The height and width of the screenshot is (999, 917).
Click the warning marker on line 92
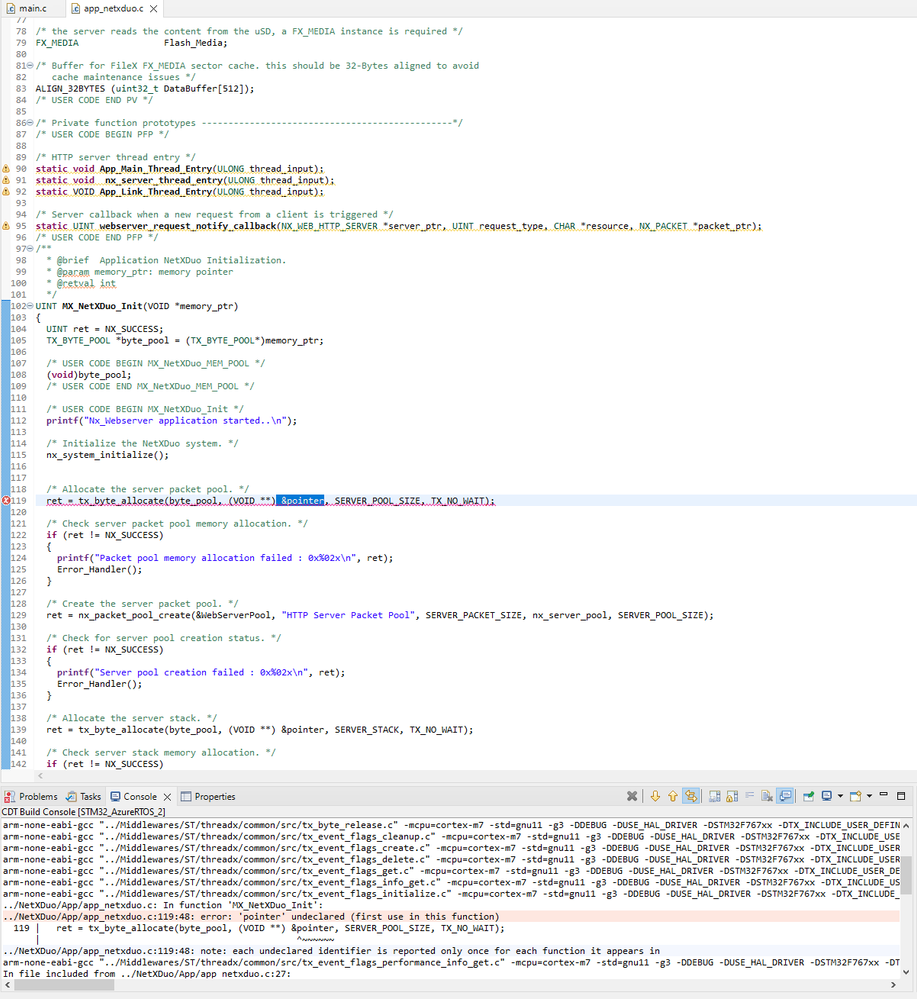[x=6, y=192]
